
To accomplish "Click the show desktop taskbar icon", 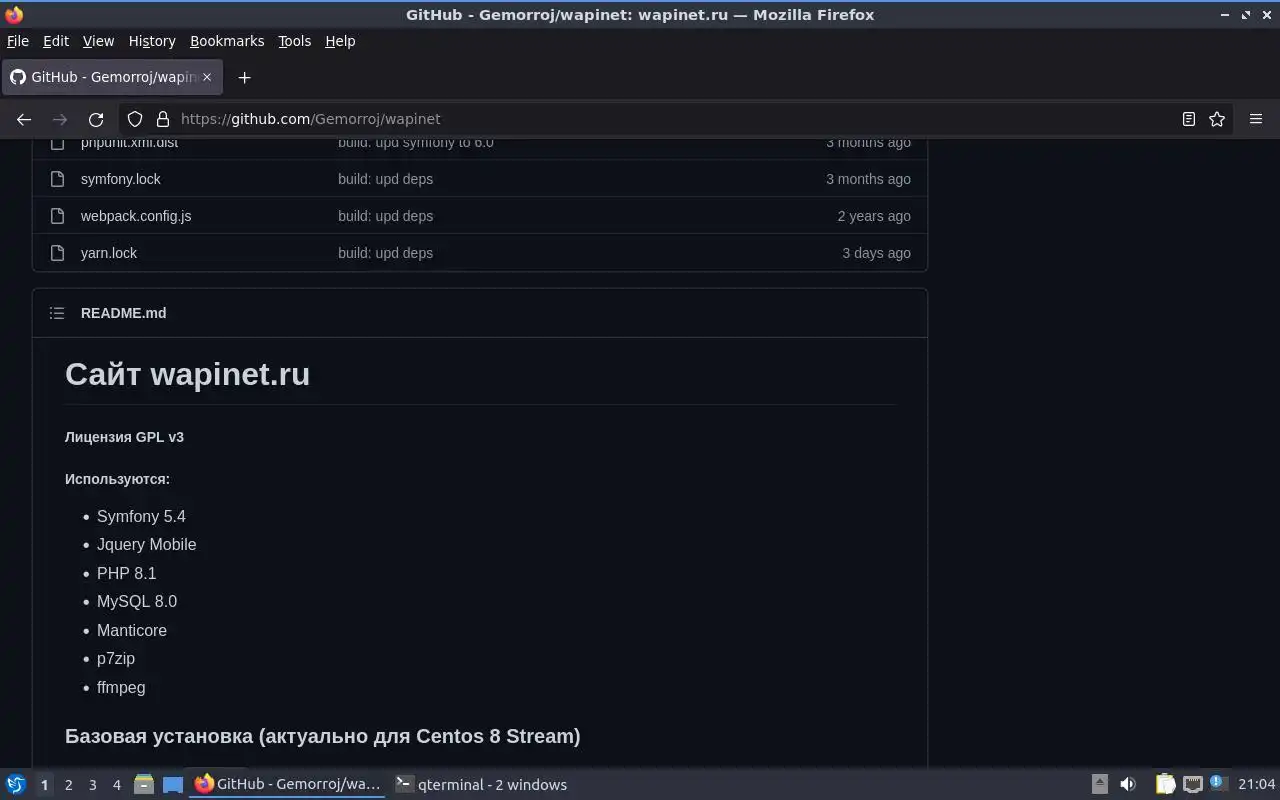I will [172, 784].
